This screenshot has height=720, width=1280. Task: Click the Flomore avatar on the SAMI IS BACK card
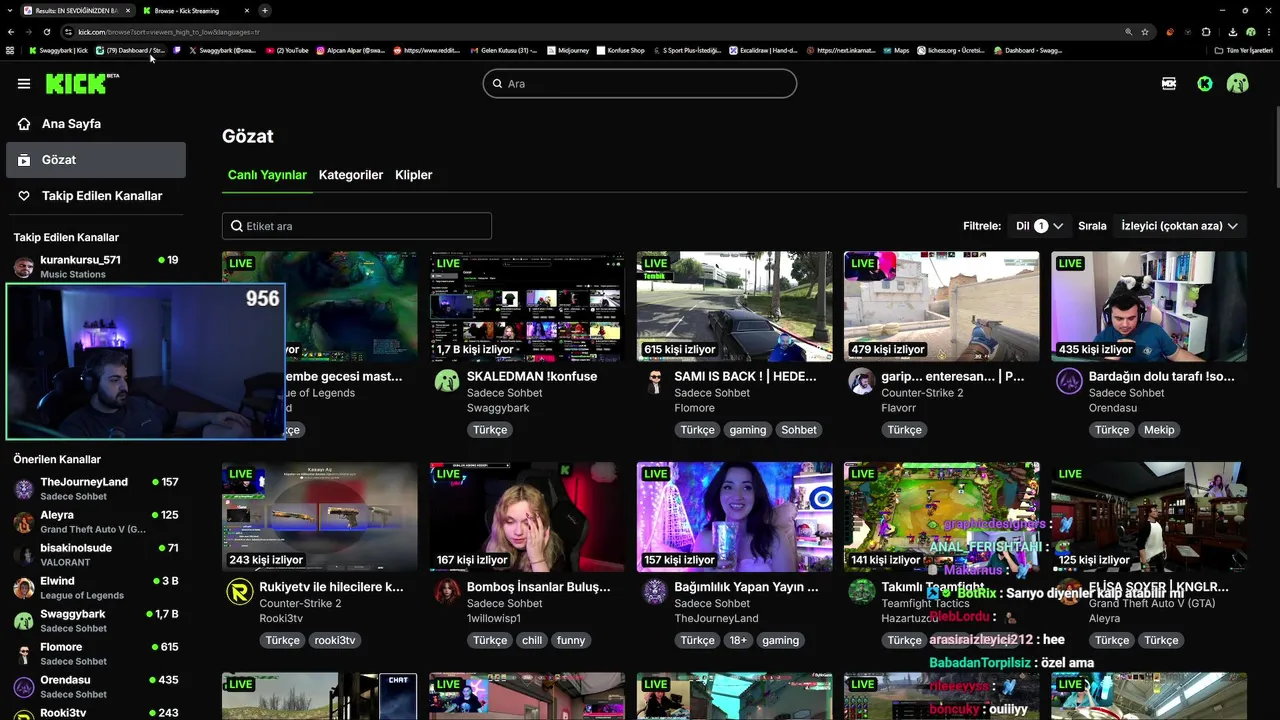coord(654,381)
